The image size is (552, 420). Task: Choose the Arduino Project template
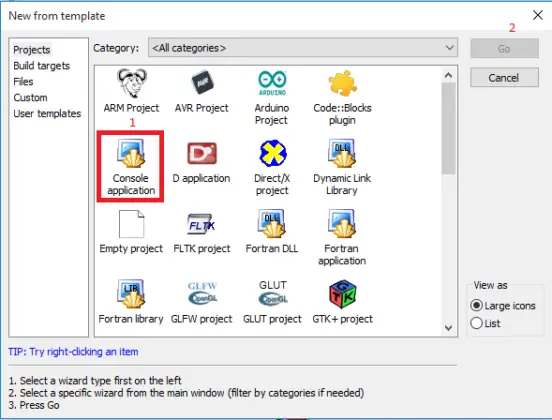click(x=272, y=97)
